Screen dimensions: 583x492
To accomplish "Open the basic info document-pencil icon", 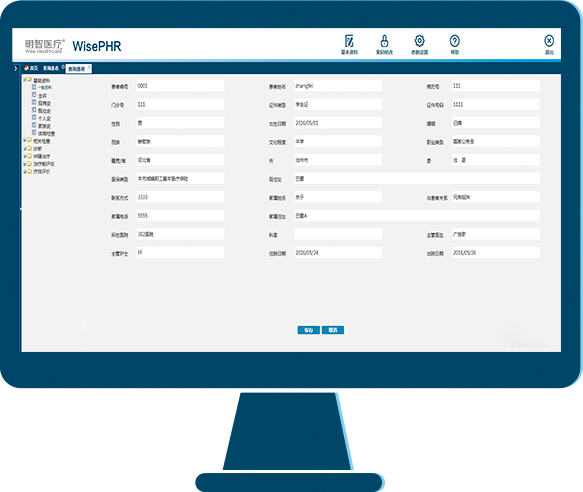I will click(349, 41).
